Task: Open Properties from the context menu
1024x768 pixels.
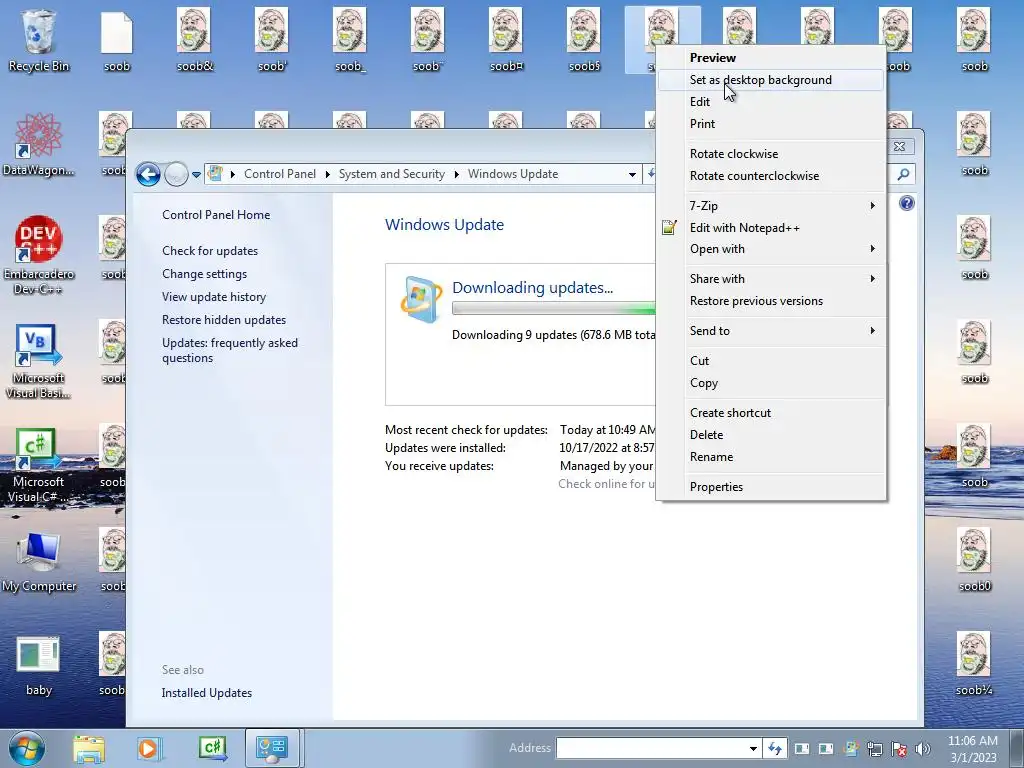Action: tap(771, 487)
